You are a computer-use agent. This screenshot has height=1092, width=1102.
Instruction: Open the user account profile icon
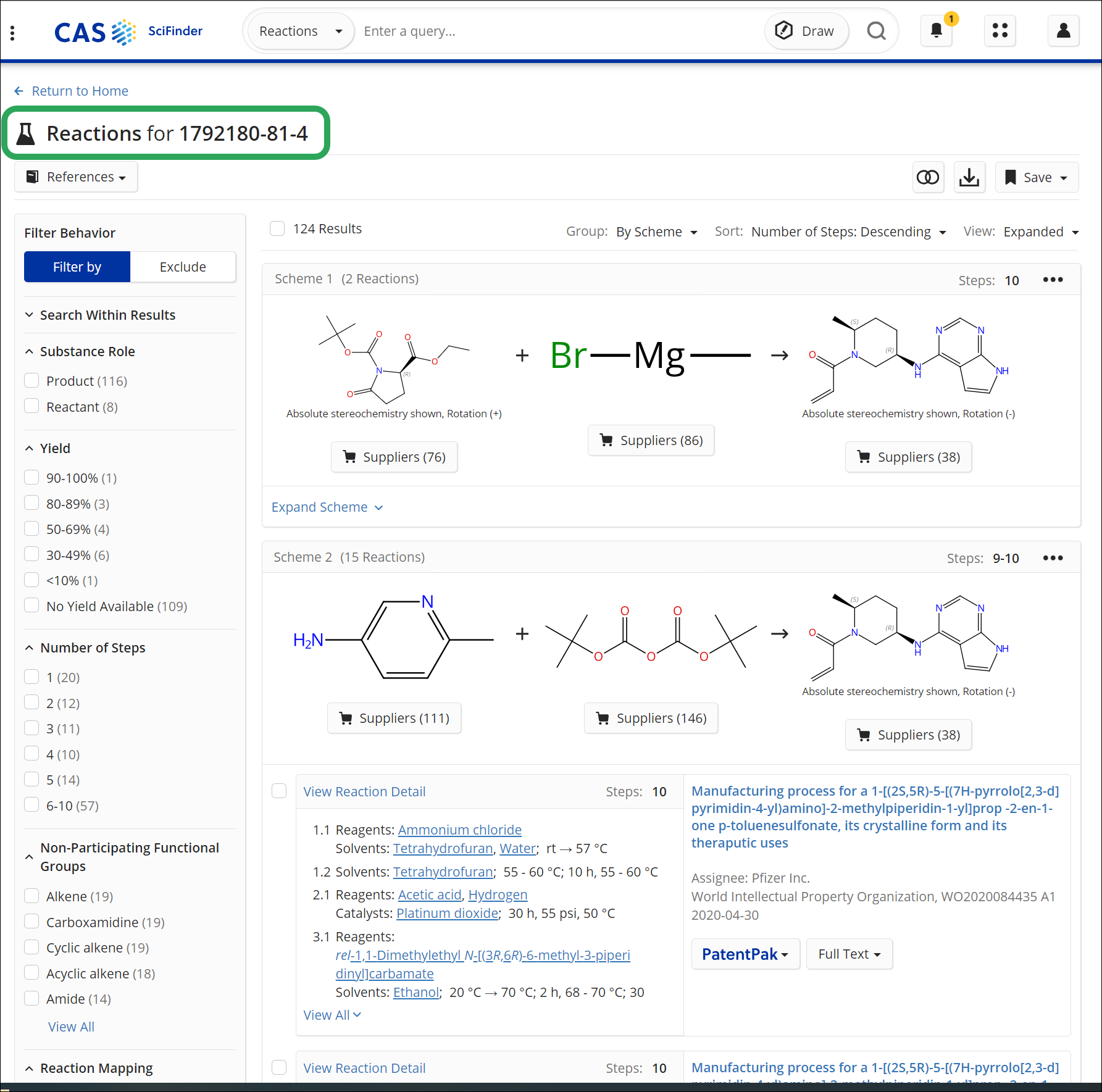coord(1063,31)
